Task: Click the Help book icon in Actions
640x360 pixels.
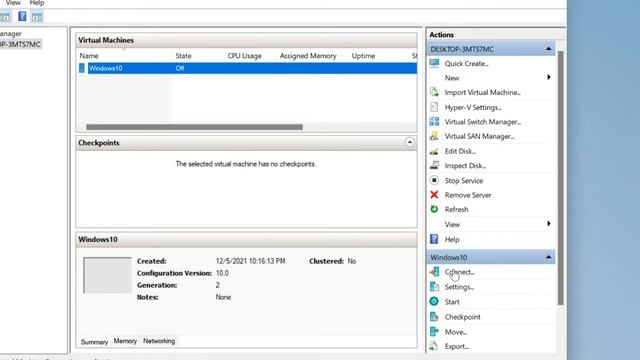Action: click(434, 239)
